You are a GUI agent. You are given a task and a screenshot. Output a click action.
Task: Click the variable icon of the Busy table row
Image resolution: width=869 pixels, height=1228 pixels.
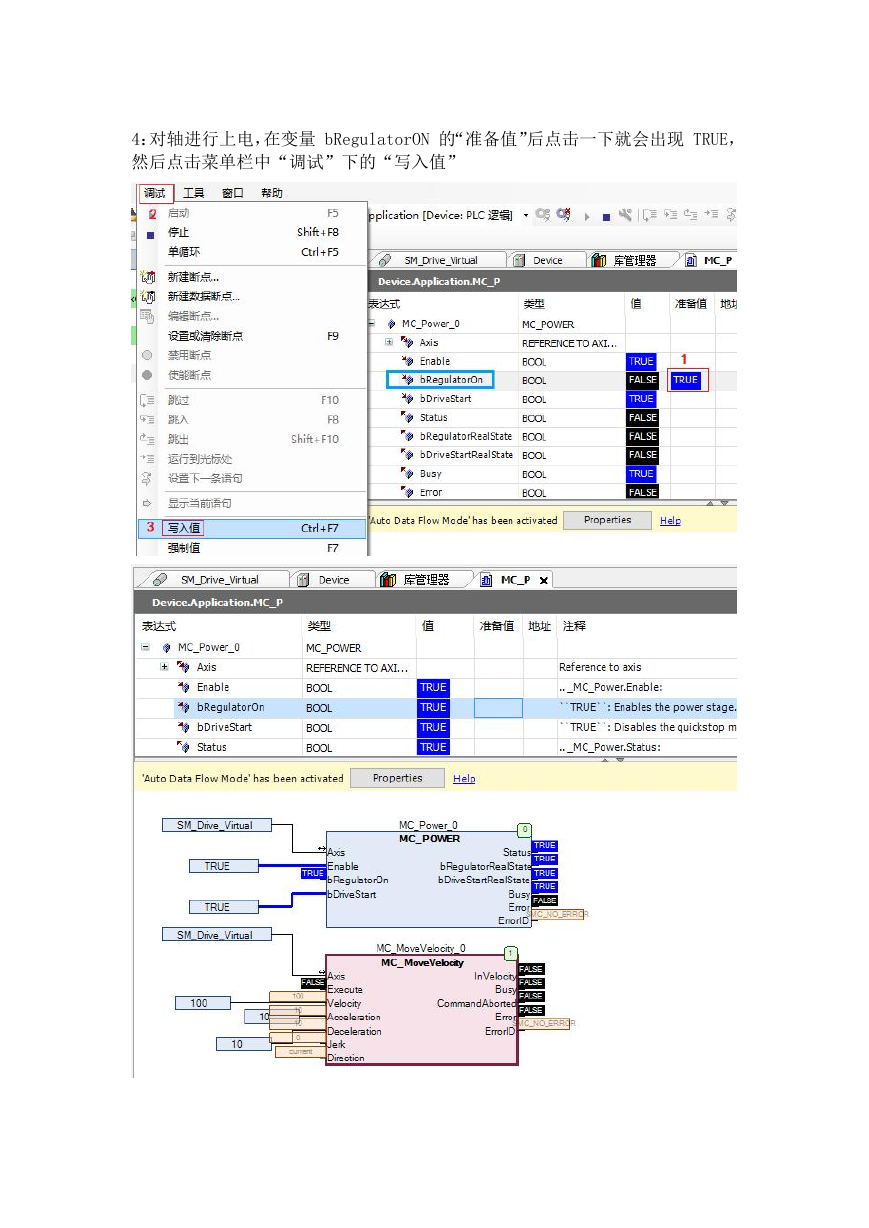point(407,474)
